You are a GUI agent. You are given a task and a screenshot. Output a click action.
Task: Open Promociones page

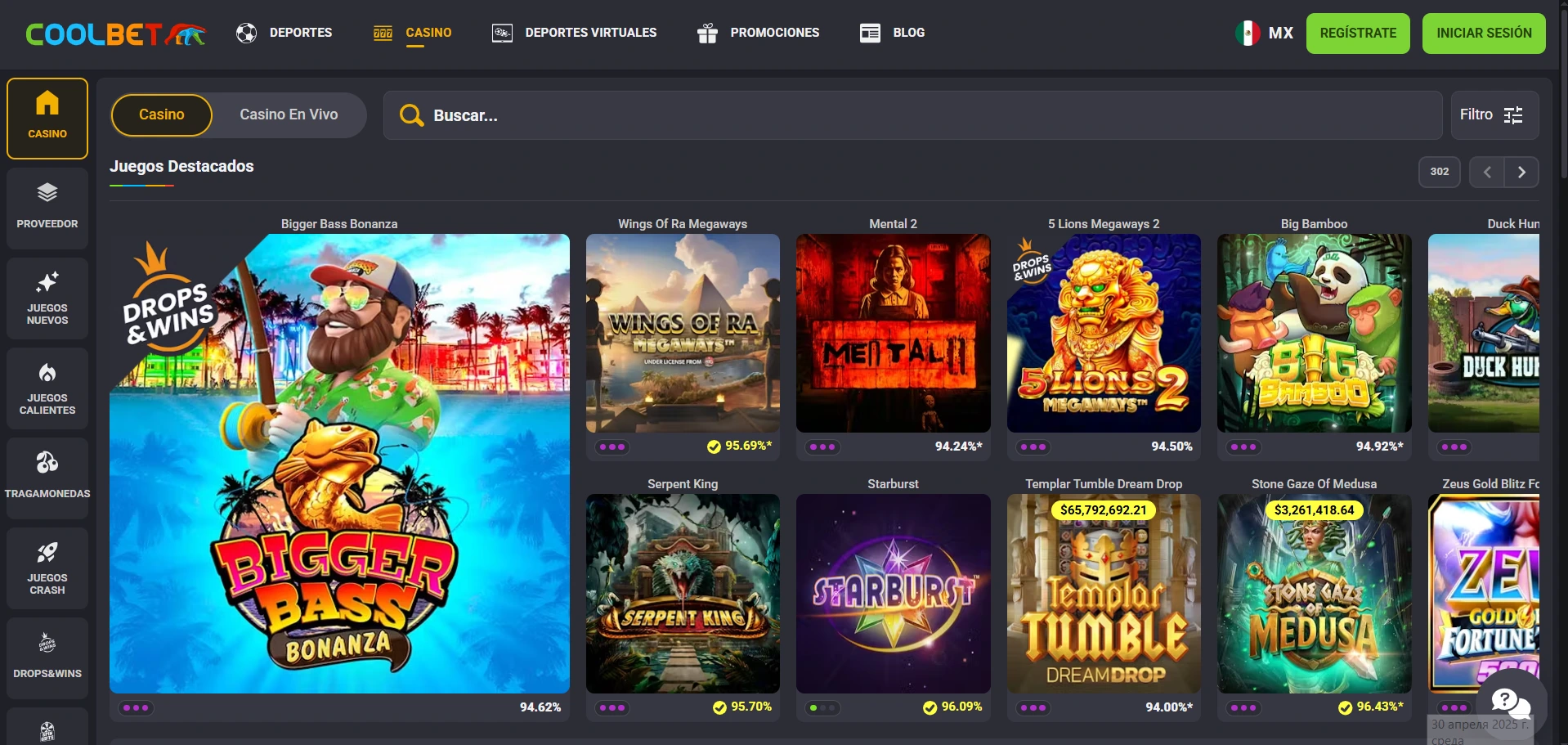coord(758,33)
